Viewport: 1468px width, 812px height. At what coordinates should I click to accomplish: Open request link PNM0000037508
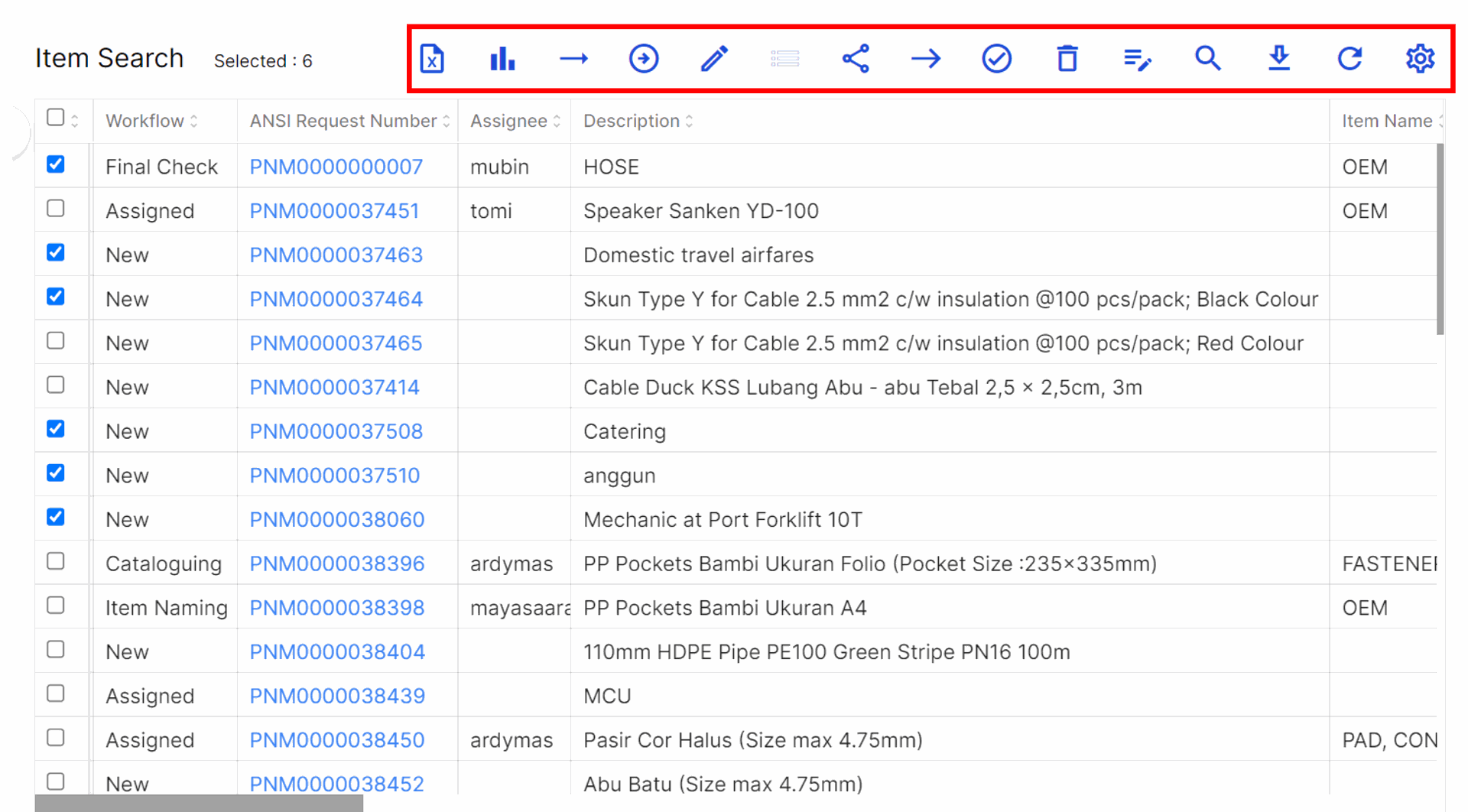tap(336, 431)
